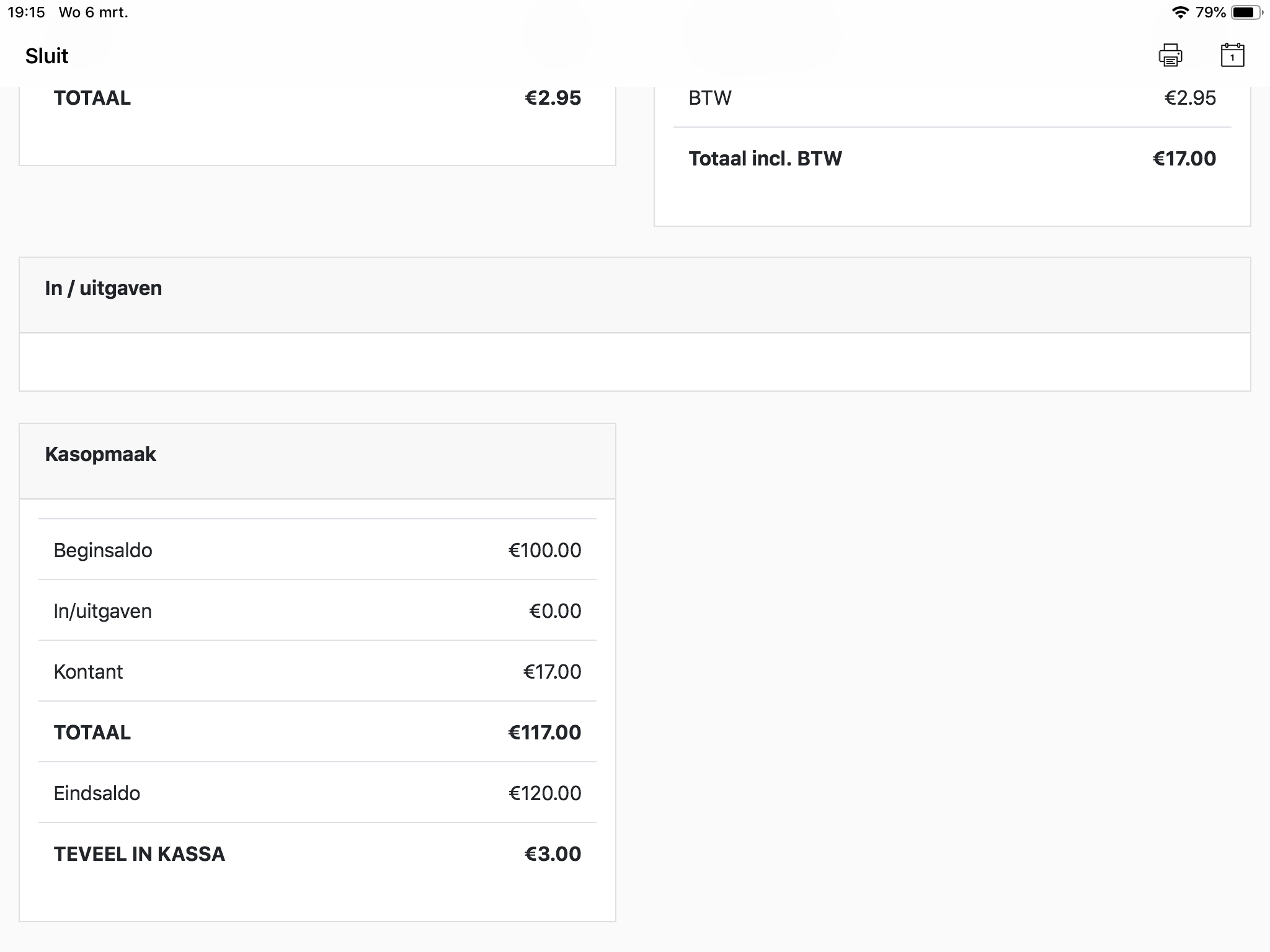The height and width of the screenshot is (952, 1270).
Task: Tap the In/uitgaven €0.00 row
Action: 317,611
